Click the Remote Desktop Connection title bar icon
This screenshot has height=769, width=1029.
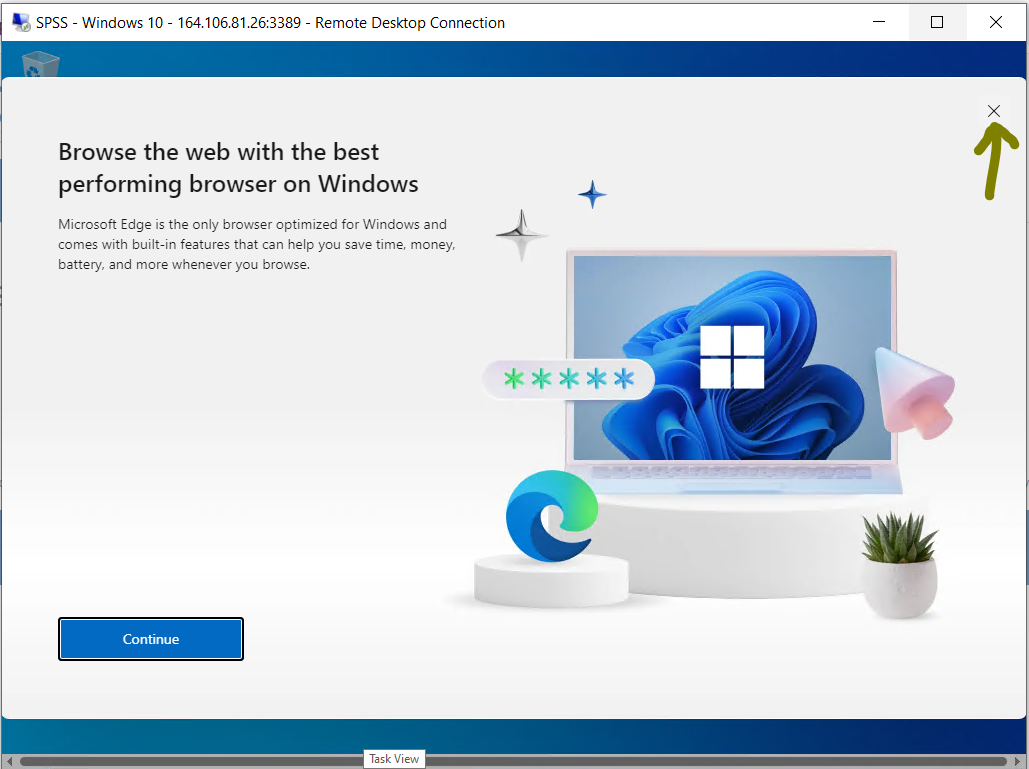(x=21, y=22)
